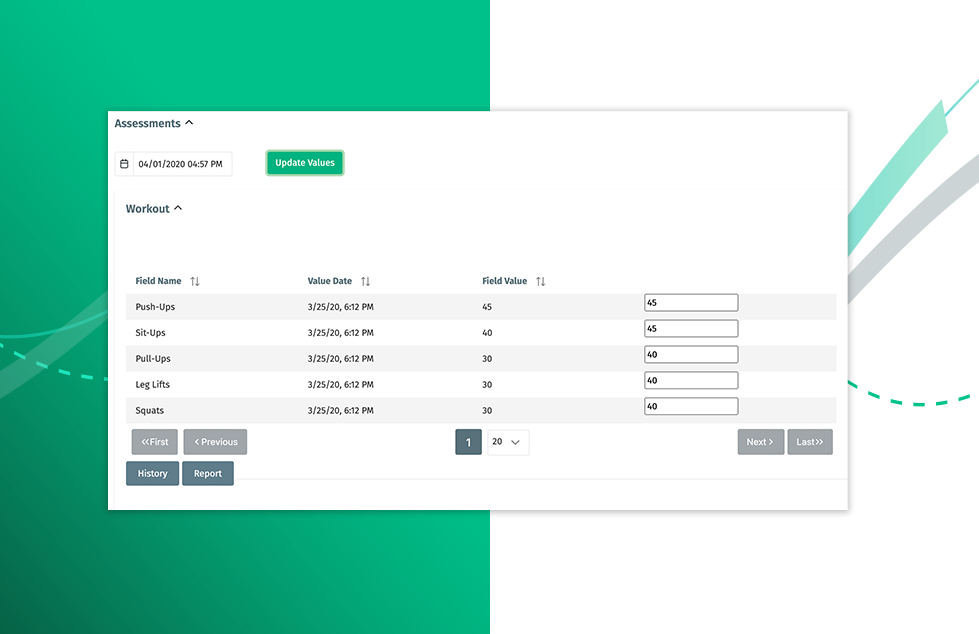The height and width of the screenshot is (634, 979).
Task: Select page number 1
Action: click(468, 442)
